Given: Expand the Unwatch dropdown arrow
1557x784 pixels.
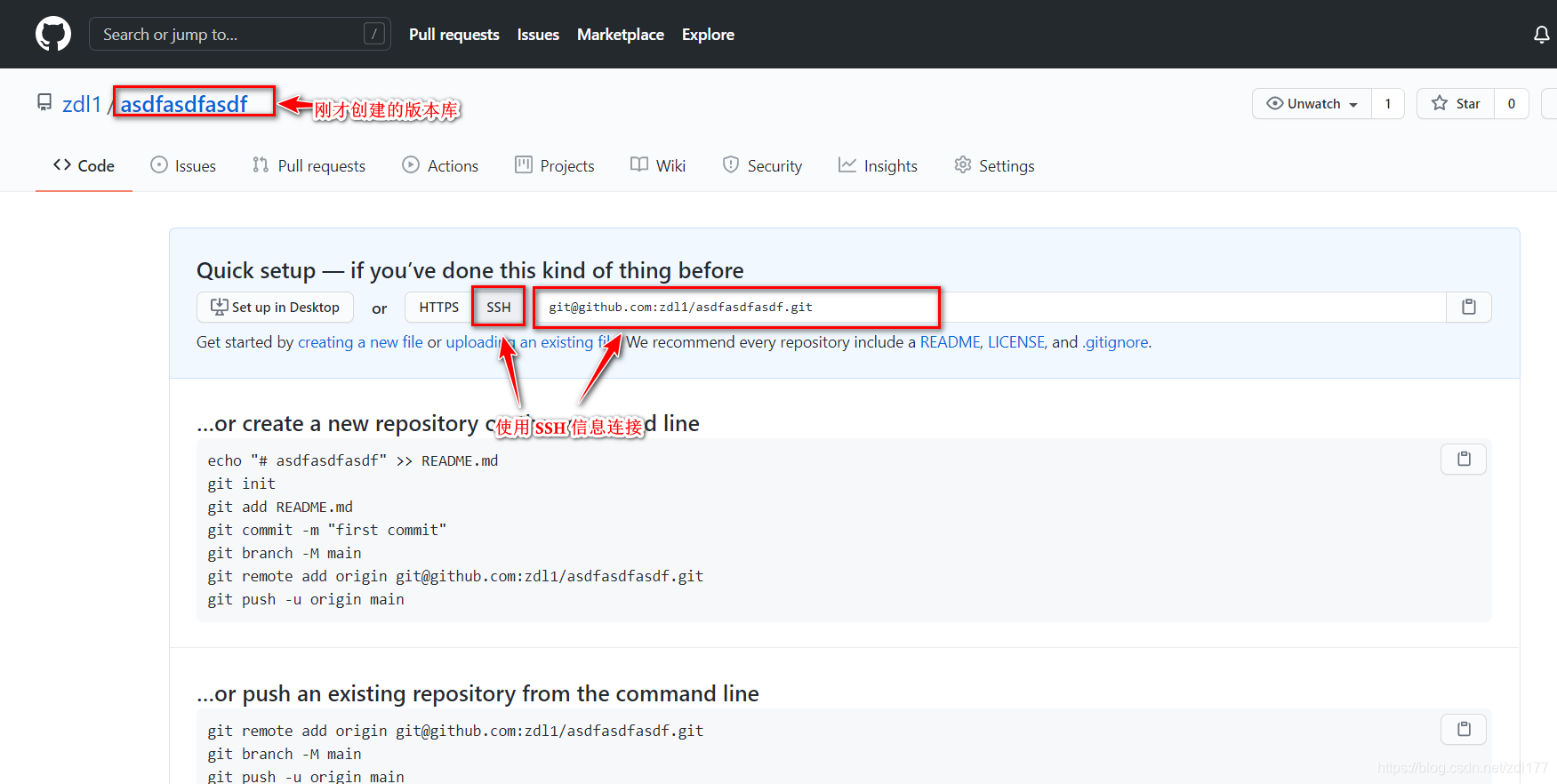Looking at the screenshot, I should tap(1353, 105).
